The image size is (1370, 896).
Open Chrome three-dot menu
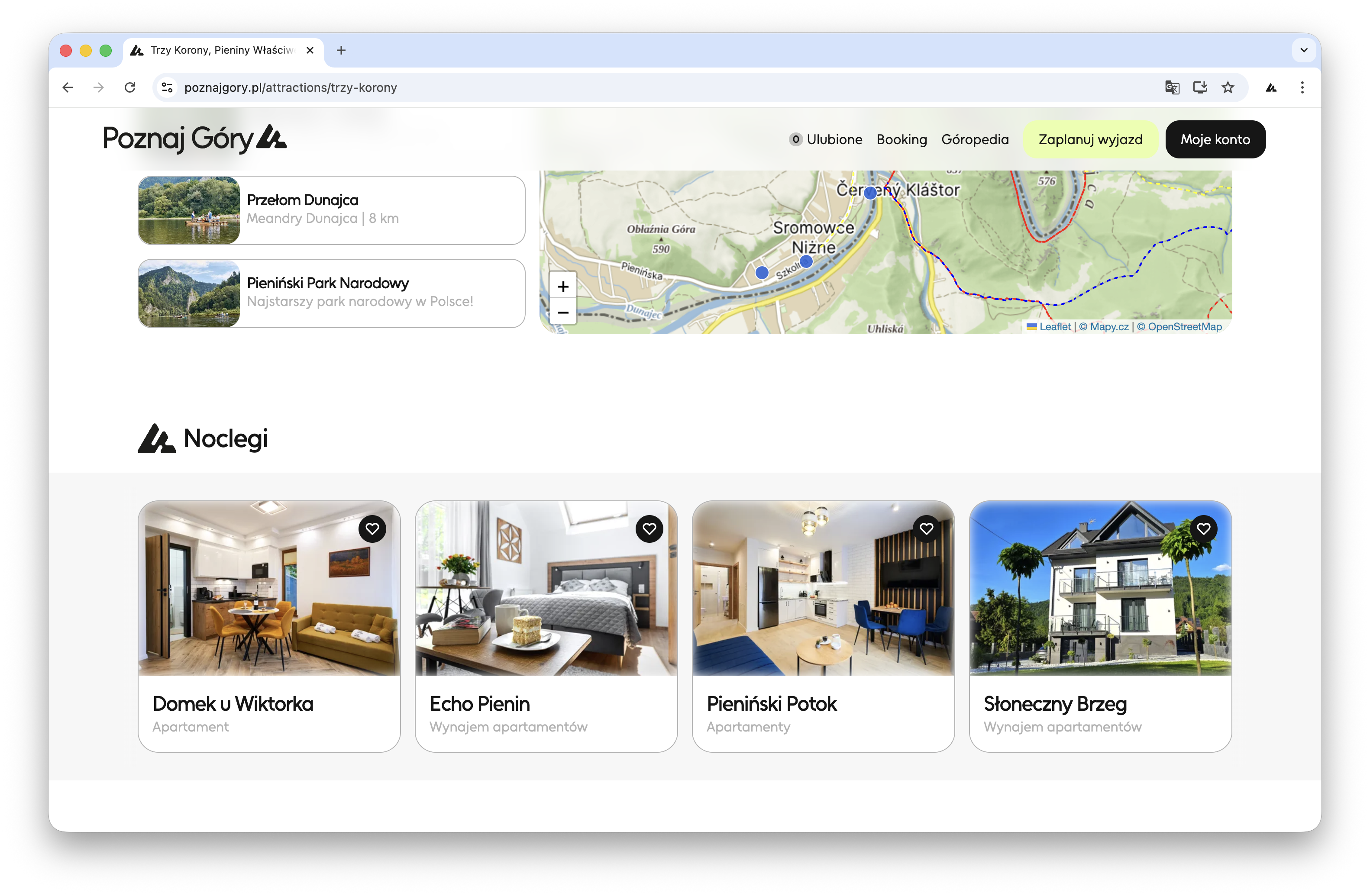(1302, 87)
